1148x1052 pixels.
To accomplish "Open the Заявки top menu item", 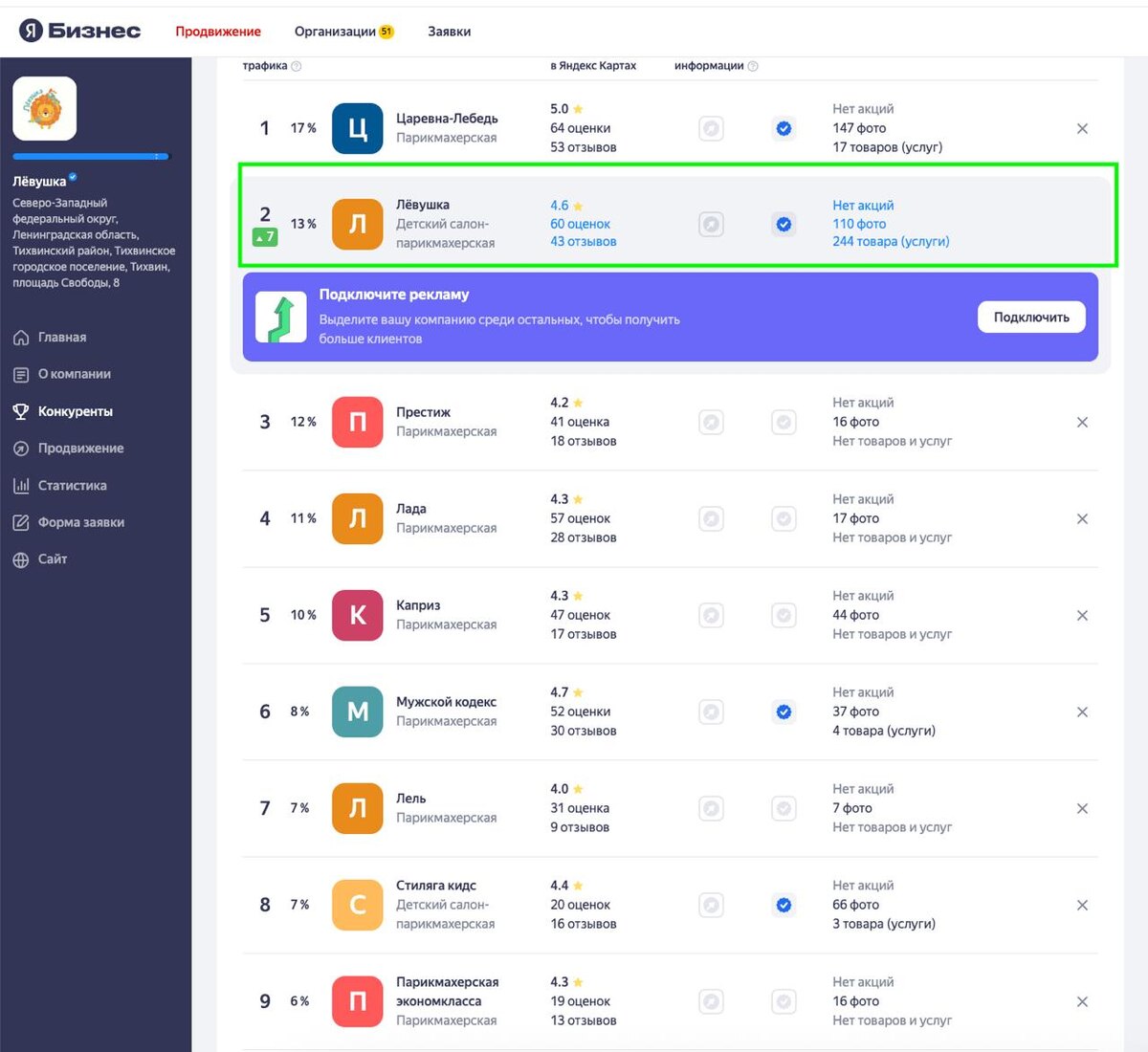I will tap(449, 32).
